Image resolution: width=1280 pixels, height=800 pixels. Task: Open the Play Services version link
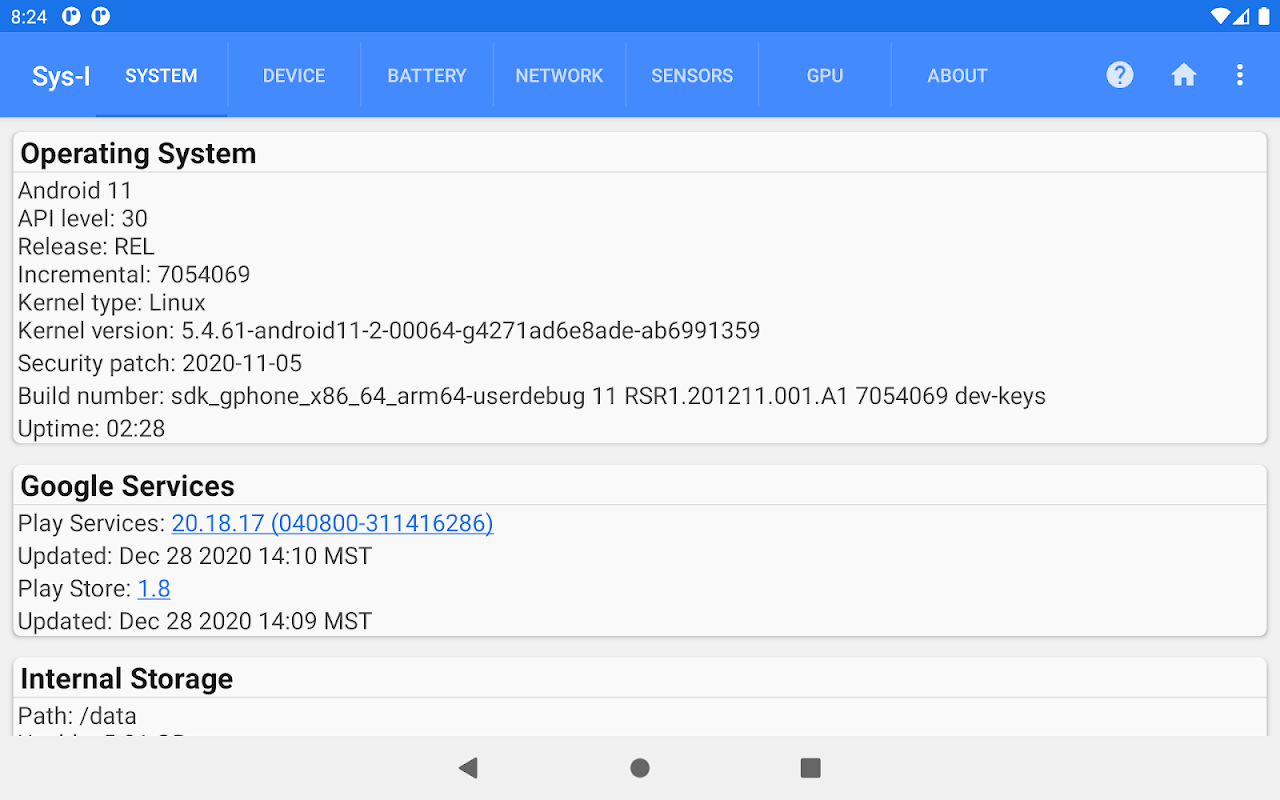(x=332, y=523)
